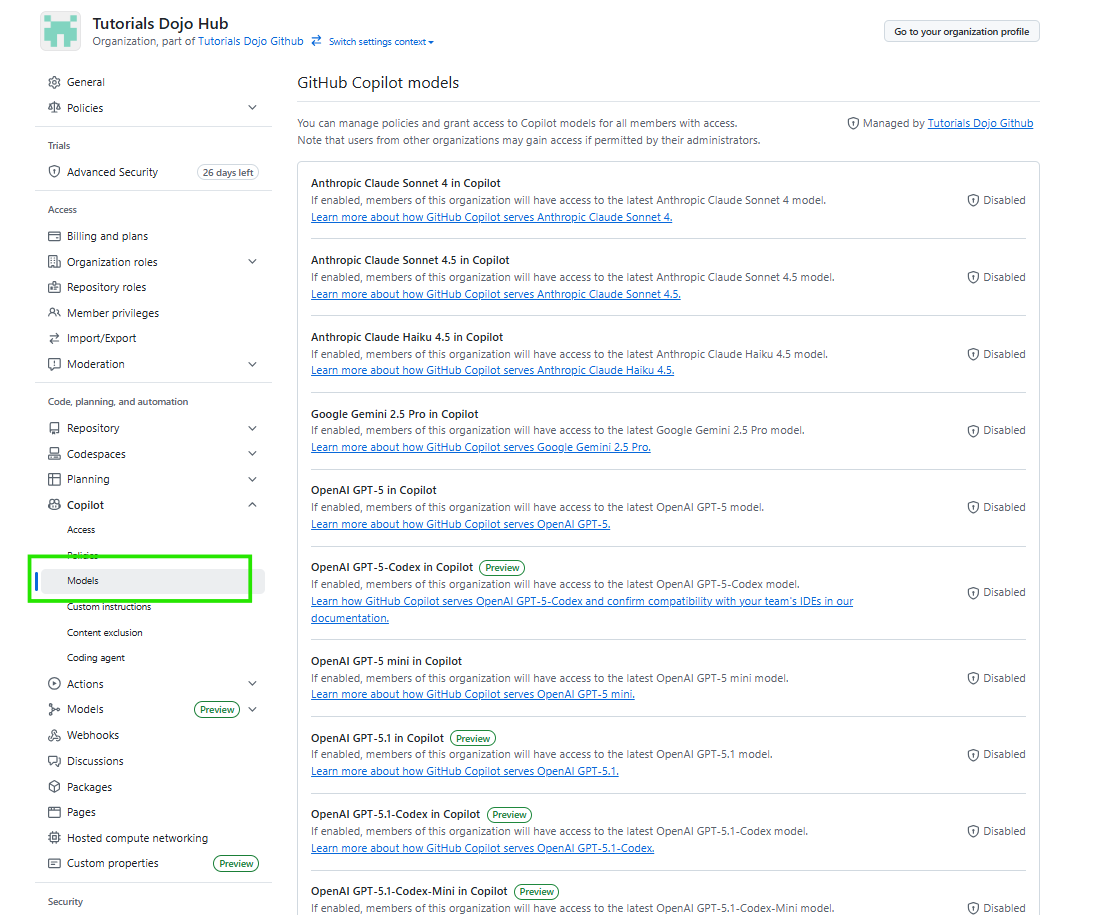Click the 26 days left trial badge
Image resolution: width=1119 pixels, height=915 pixels.
pos(227,171)
